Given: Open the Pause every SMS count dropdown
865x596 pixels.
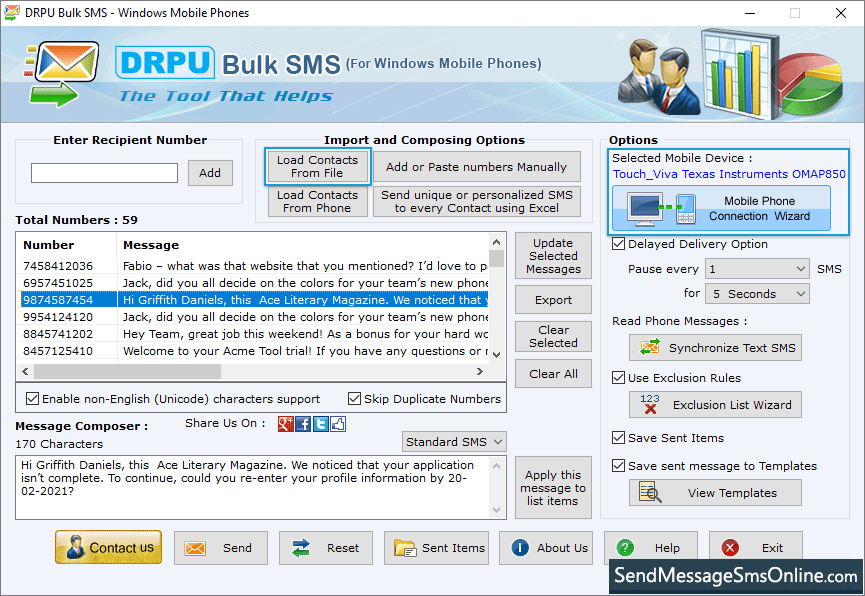Looking at the screenshot, I should (x=757, y=269).
